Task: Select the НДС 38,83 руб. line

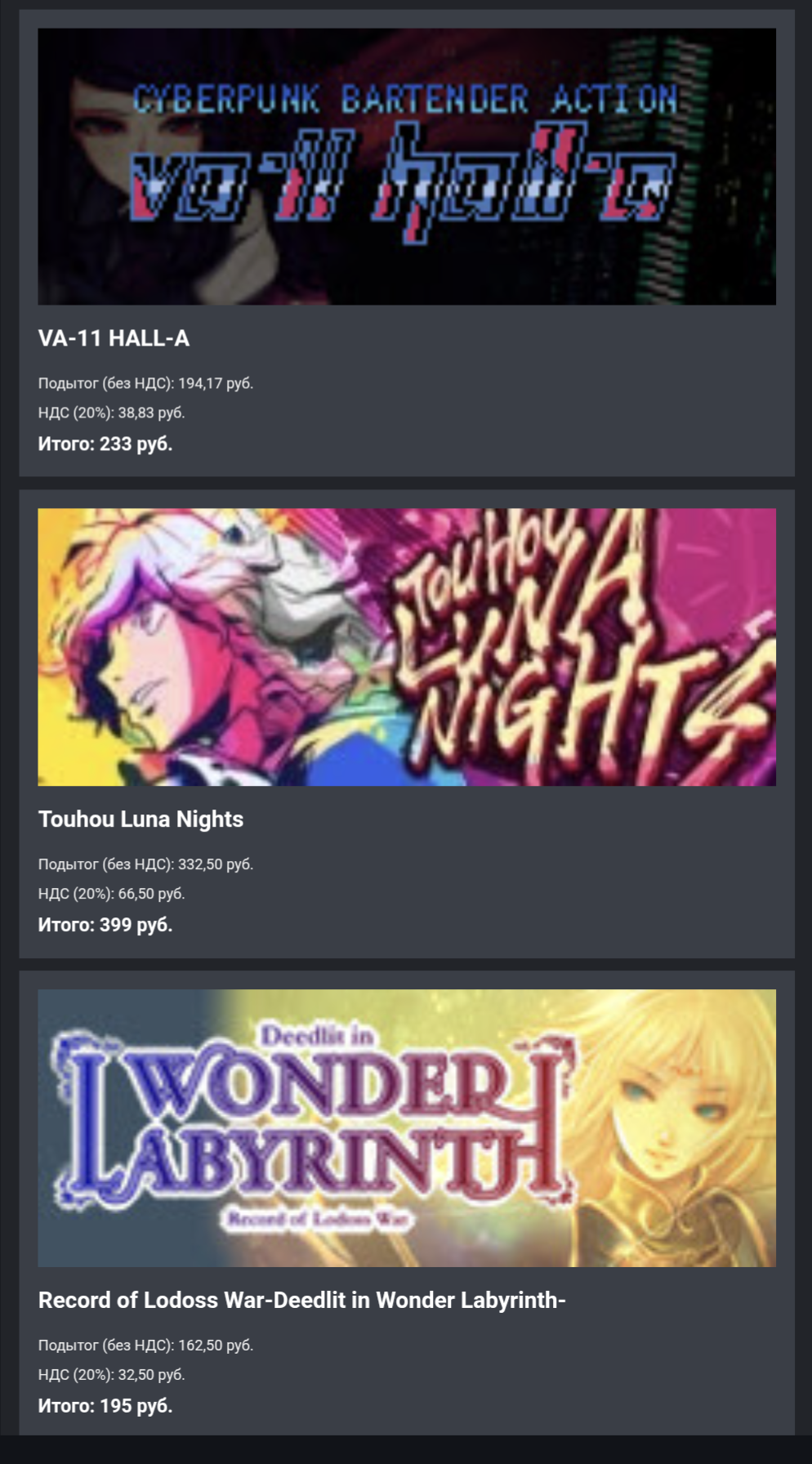Action: coord(111,413)
